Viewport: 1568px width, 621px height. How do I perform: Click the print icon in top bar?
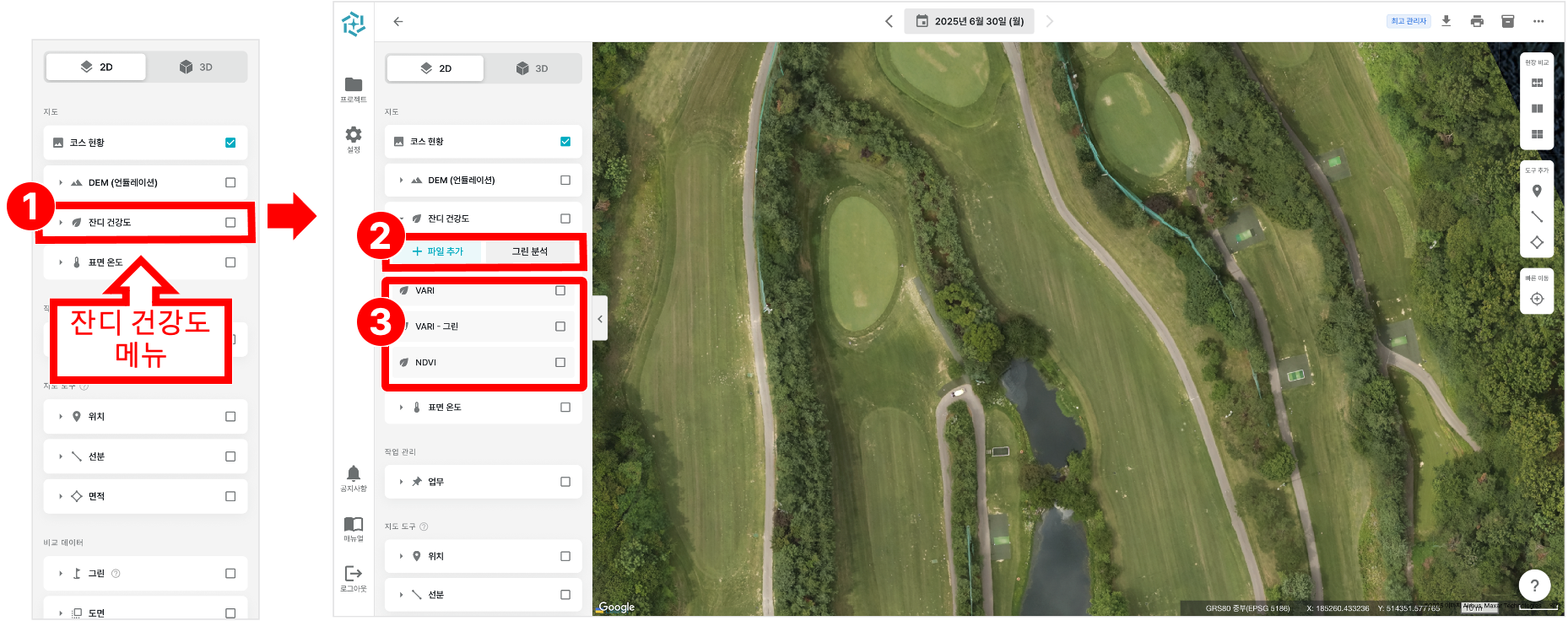point(1477,21)
